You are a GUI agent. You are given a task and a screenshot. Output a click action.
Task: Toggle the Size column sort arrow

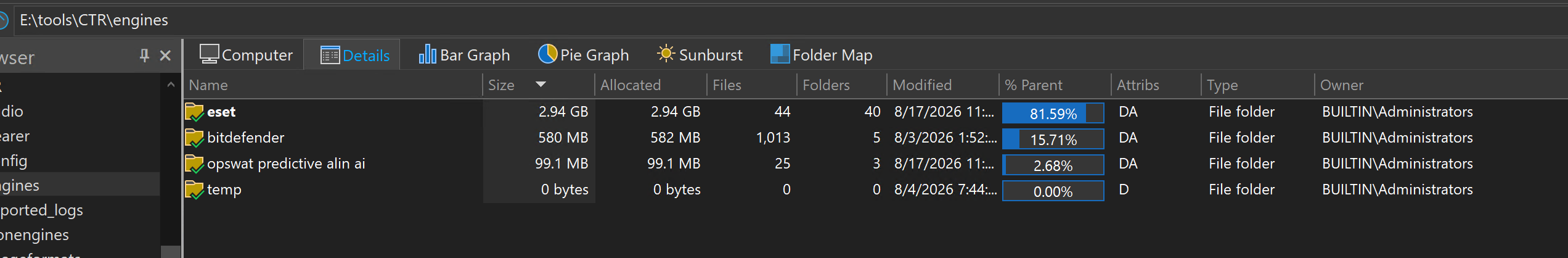541,84
